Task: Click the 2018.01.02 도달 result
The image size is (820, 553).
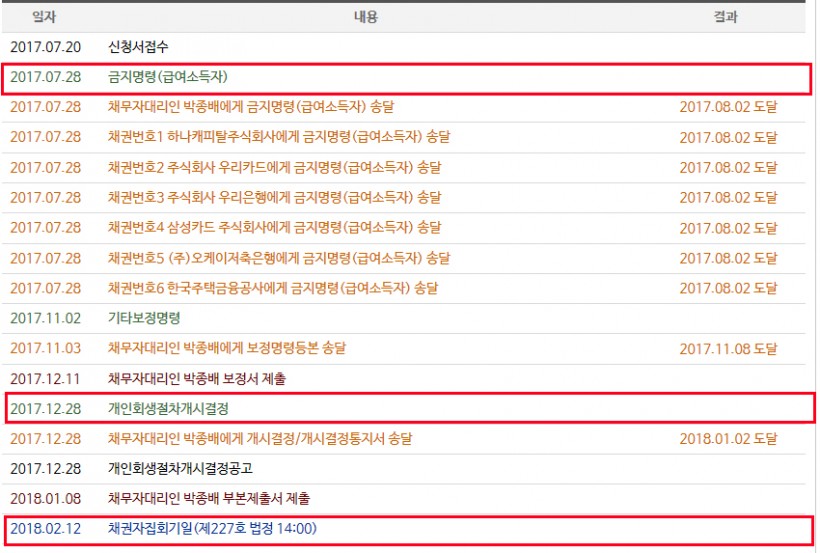Action: click(x=728, y=438)
